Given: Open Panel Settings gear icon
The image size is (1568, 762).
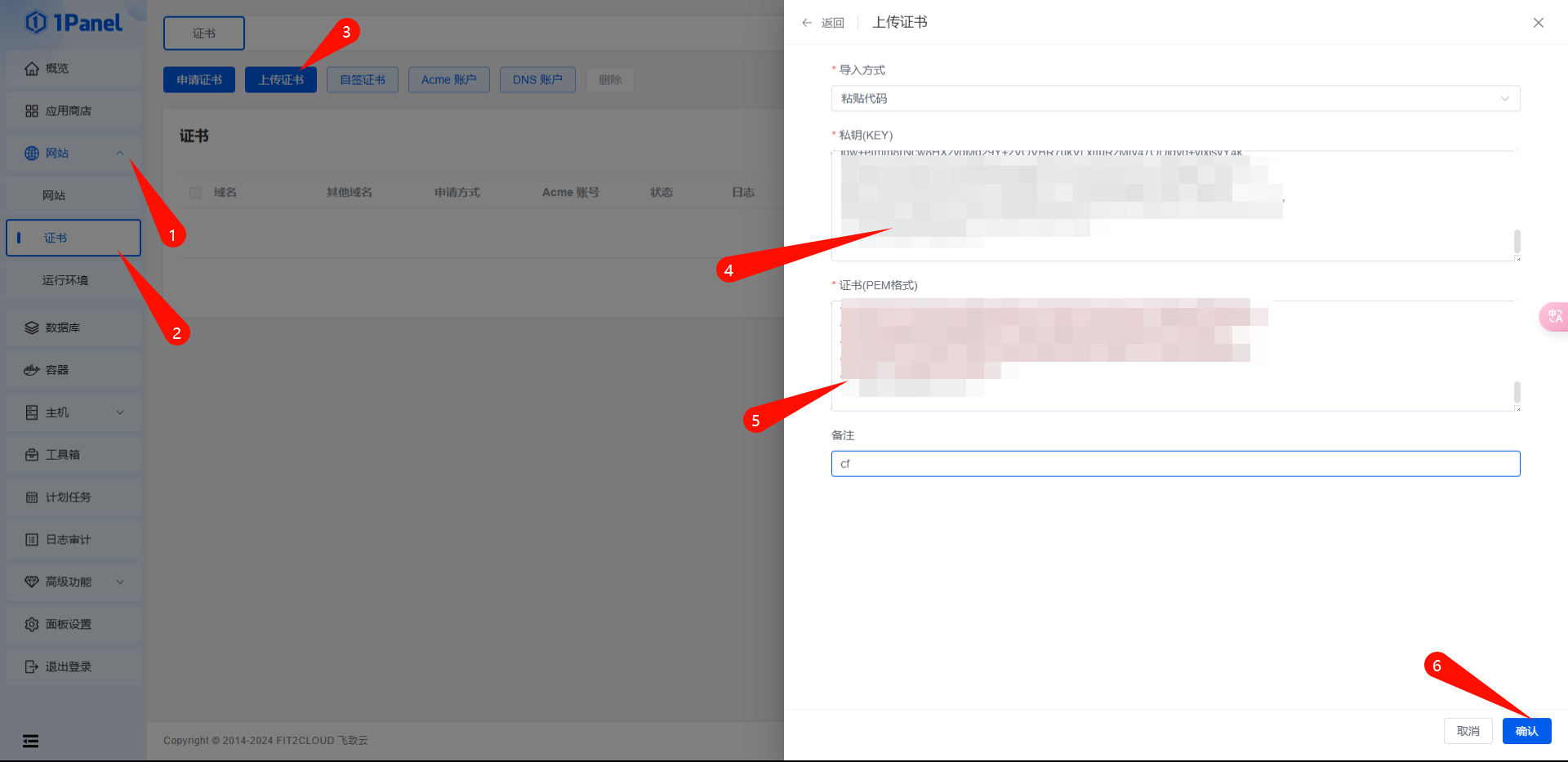Looking at the screenshot, I should 32,624.
